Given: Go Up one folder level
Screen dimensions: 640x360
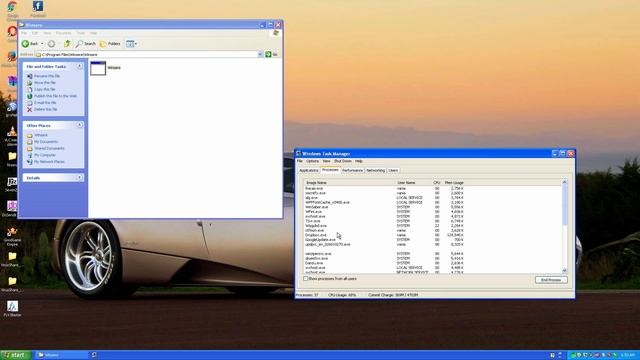Looking at the screenshot, I should (67, 43).
